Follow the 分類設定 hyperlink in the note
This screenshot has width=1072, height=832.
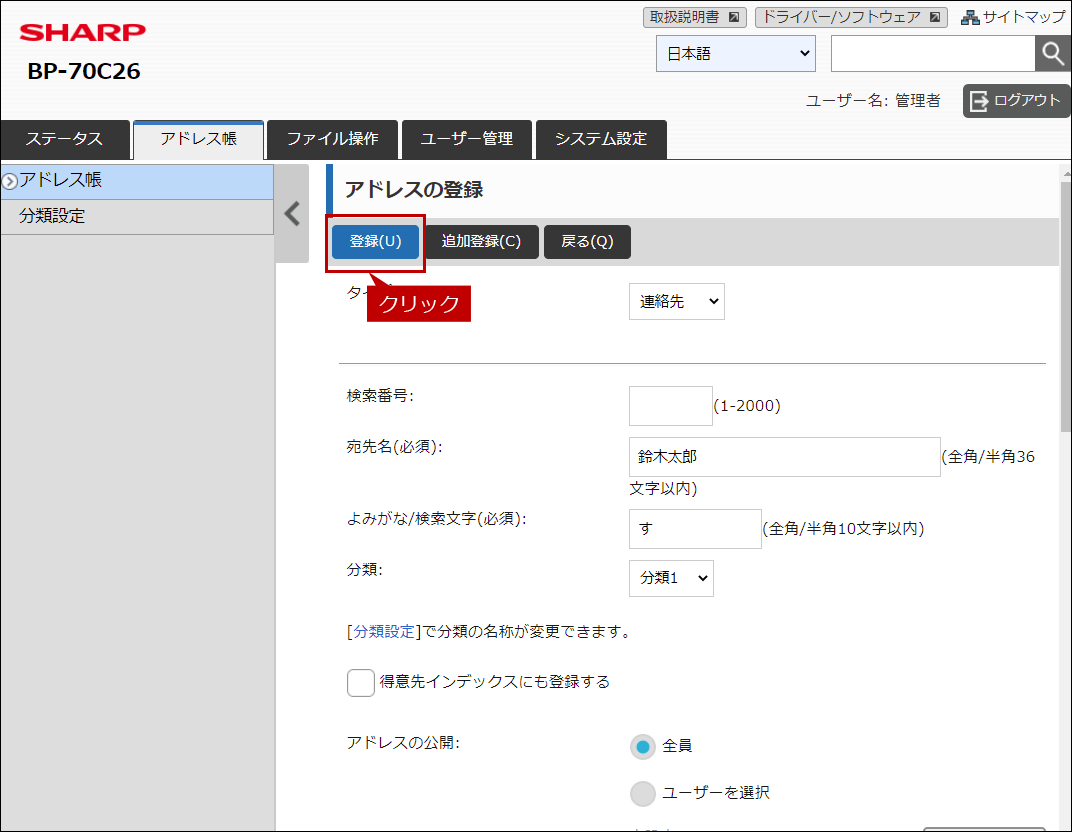384,632
